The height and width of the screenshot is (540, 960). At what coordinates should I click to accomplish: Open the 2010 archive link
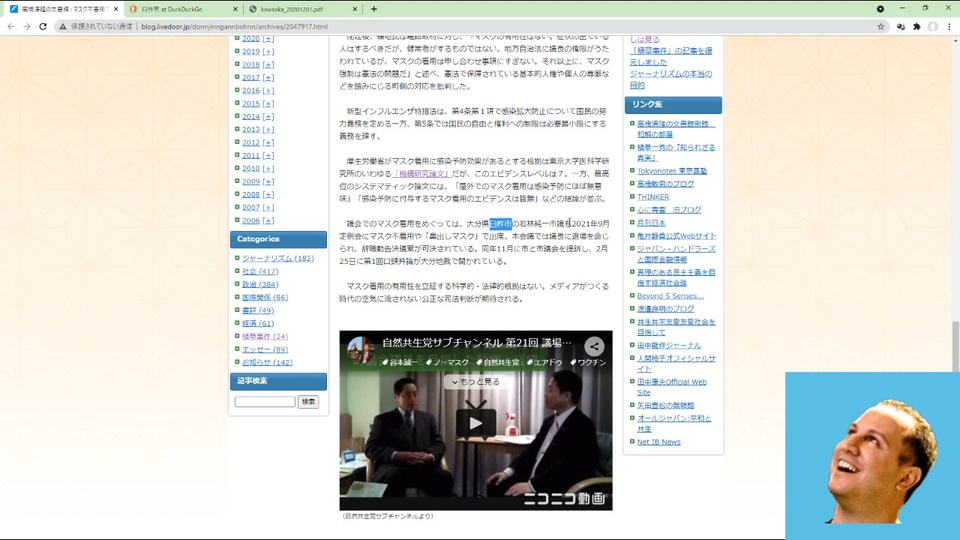(x=251, y=168)
